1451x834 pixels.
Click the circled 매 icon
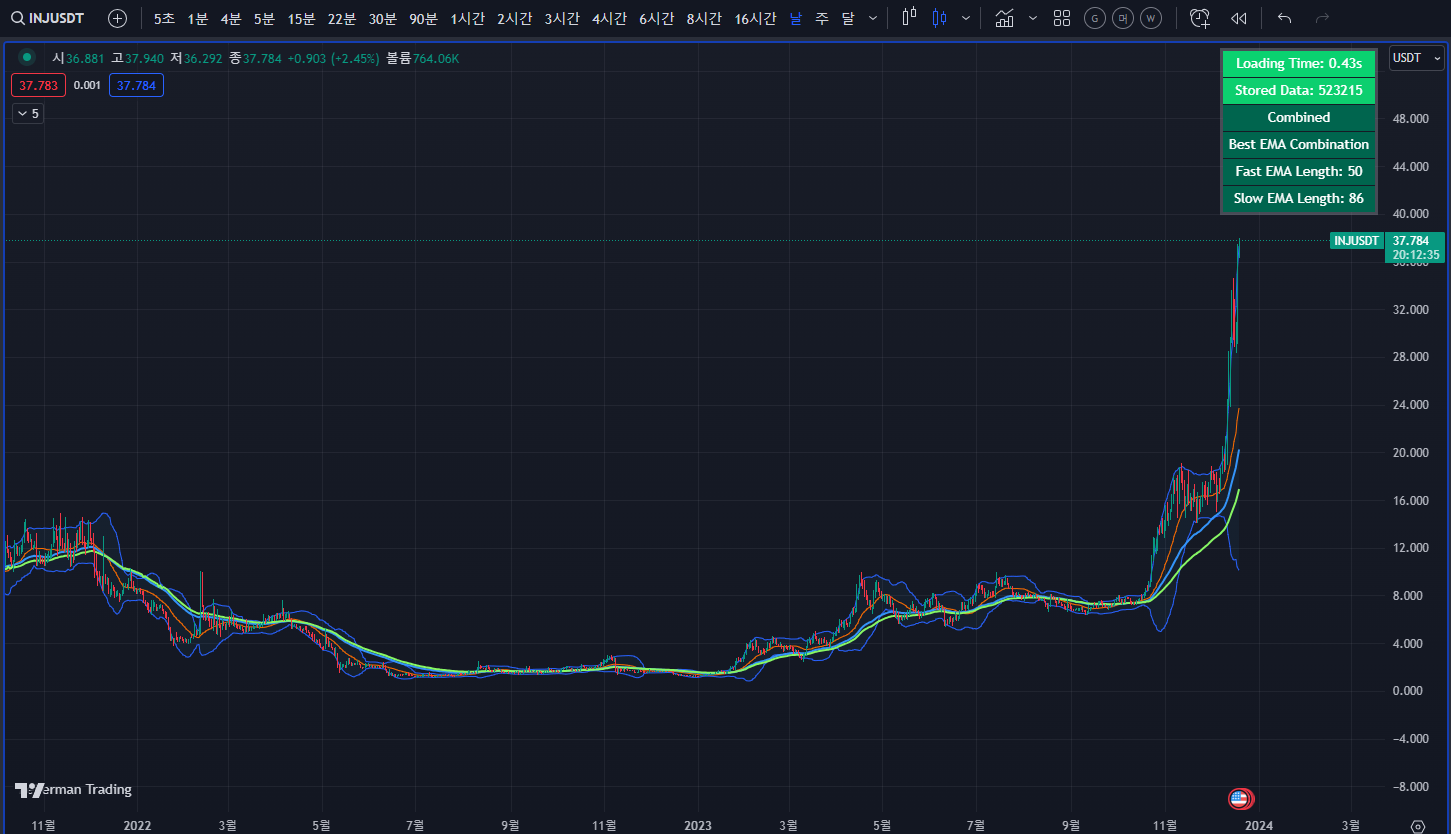pos(1123,18)
